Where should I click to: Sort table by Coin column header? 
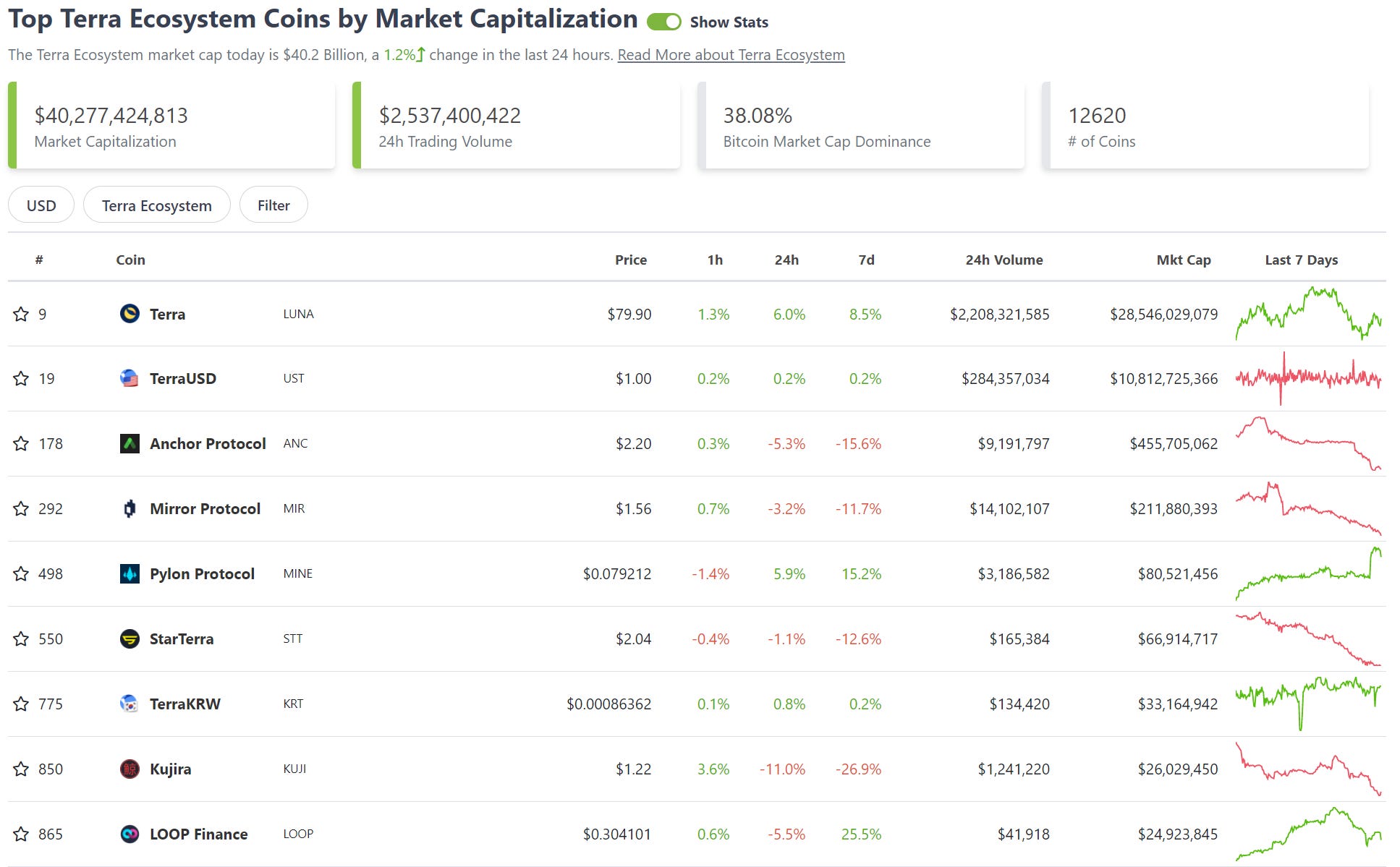click(x=130, y=260)
